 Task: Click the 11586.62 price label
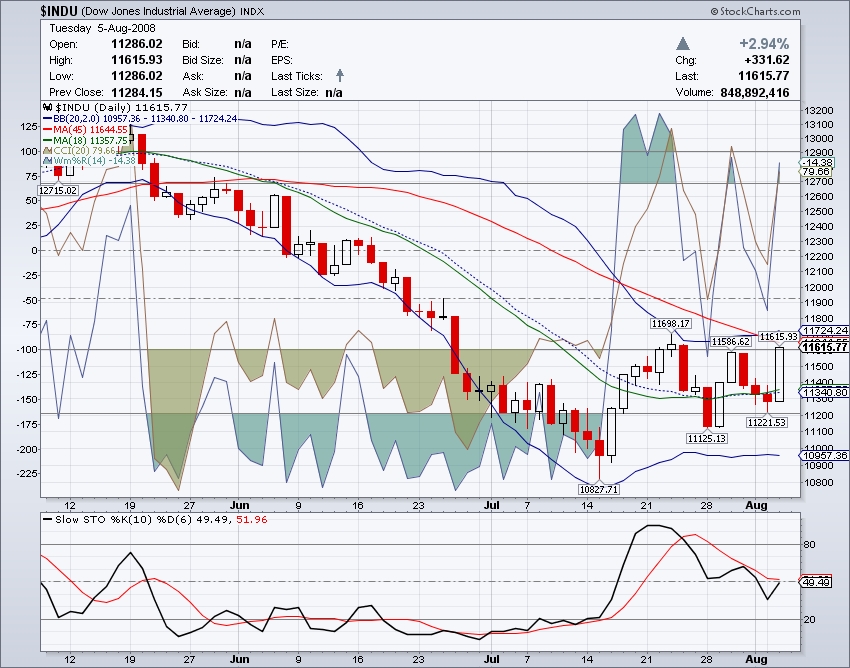point(731,342)
